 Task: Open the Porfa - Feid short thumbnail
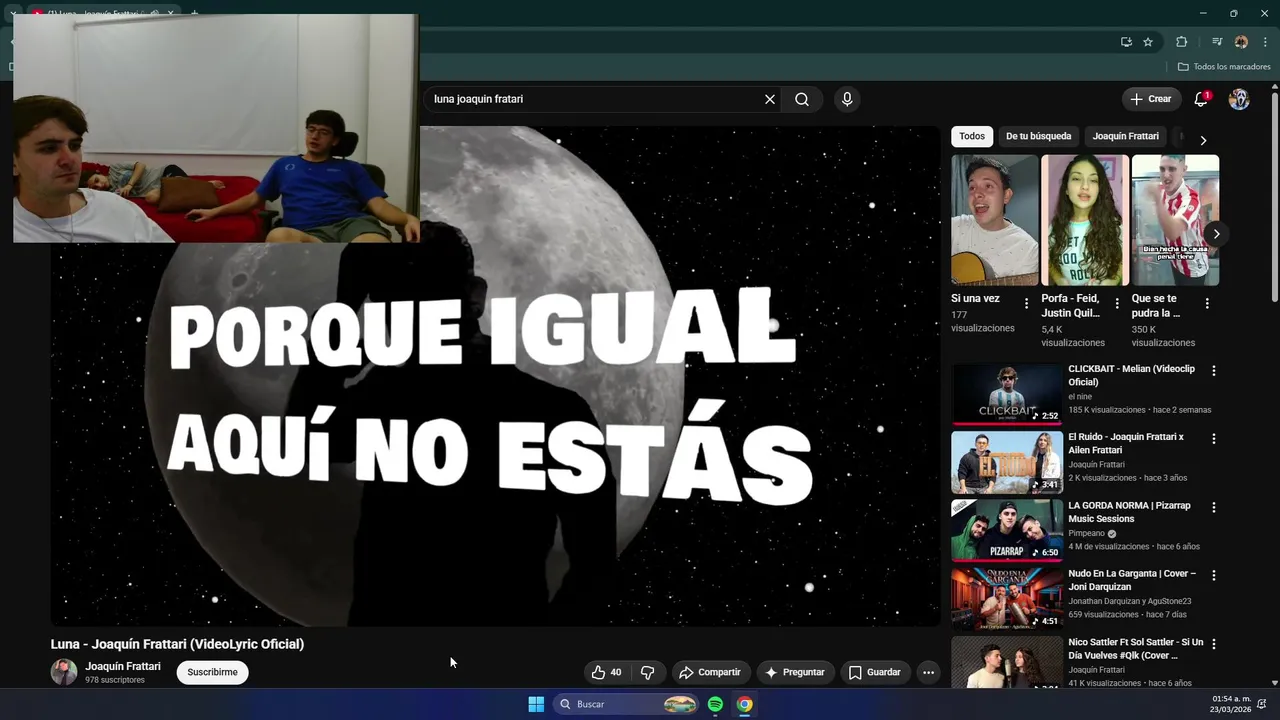click(1085, 220)
